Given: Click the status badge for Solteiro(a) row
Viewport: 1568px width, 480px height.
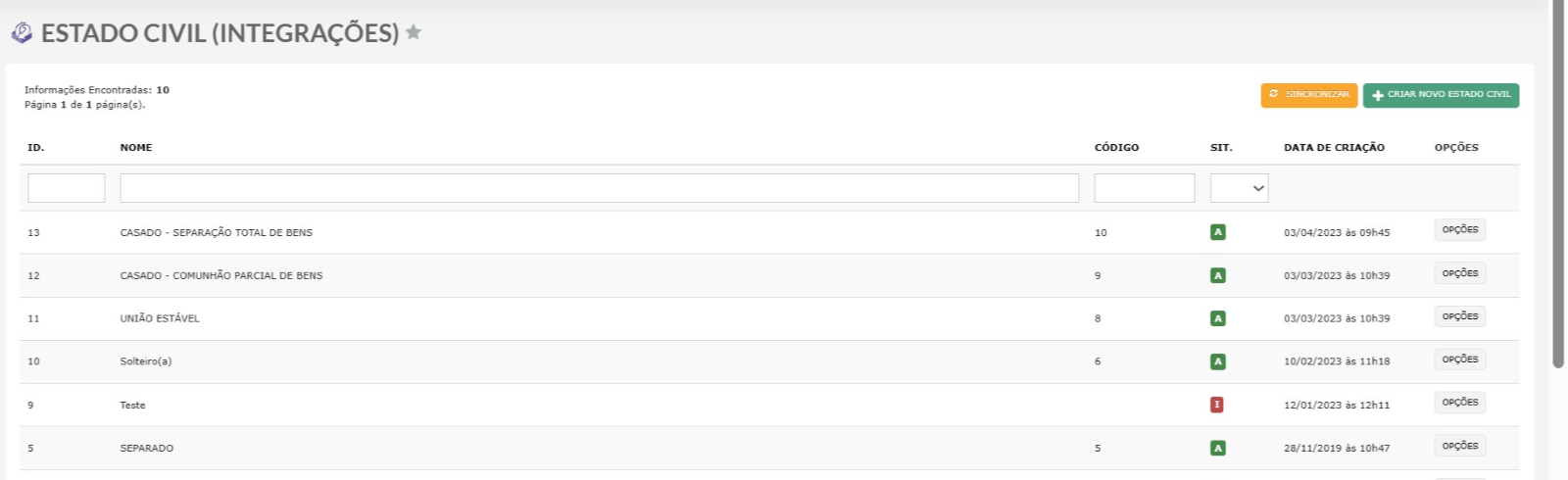Looking at the screenshot, I should pyautogui.click(x=1218, y=361).
